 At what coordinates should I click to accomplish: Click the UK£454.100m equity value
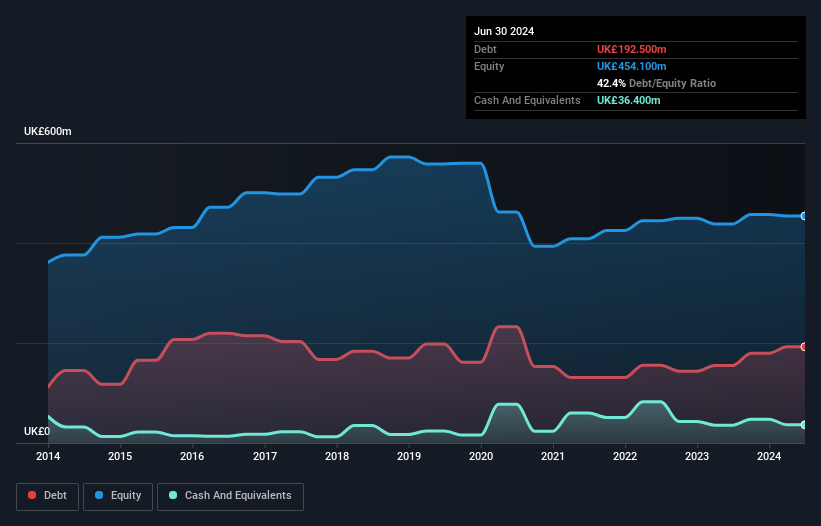point(631,66)
